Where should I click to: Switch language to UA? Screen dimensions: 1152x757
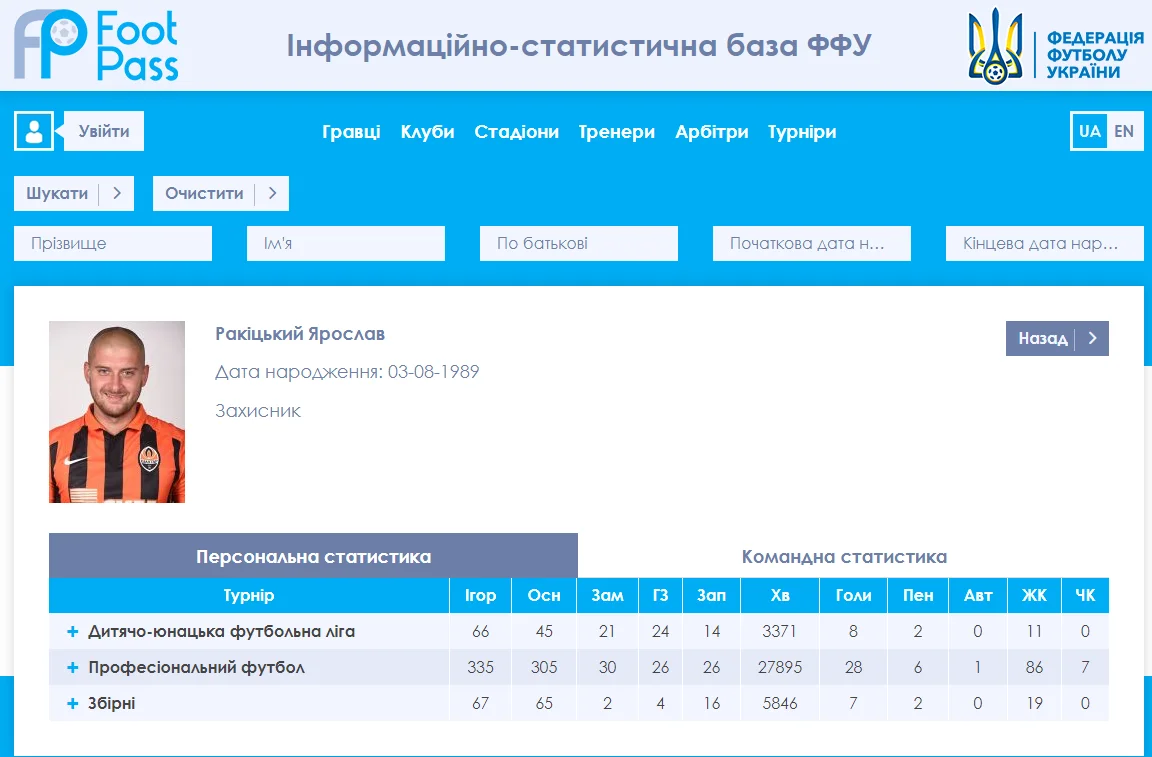1089,131
